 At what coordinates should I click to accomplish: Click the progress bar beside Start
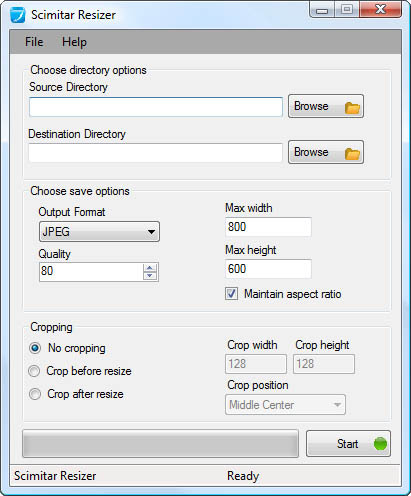(160, 443)
